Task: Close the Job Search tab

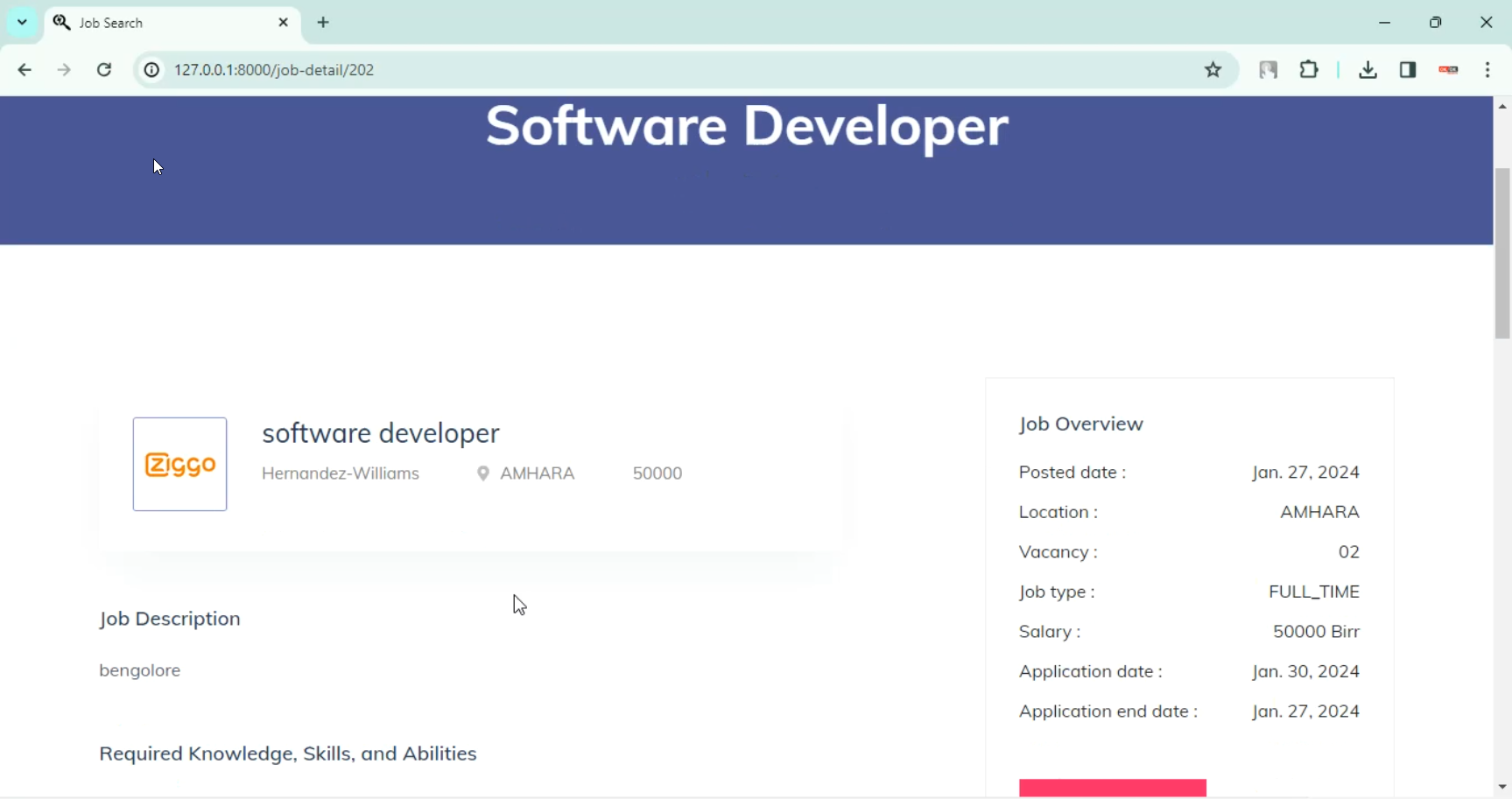Action: [283, 23]
